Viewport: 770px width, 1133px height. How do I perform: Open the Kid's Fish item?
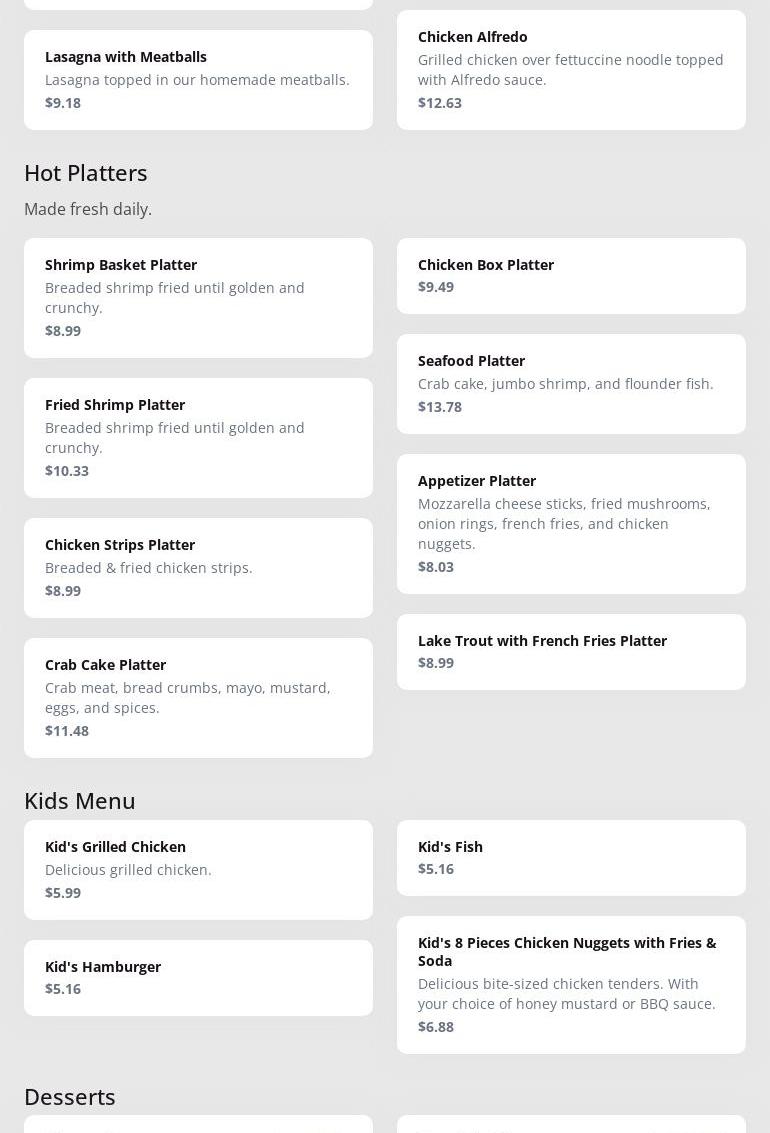coord(571,857)
